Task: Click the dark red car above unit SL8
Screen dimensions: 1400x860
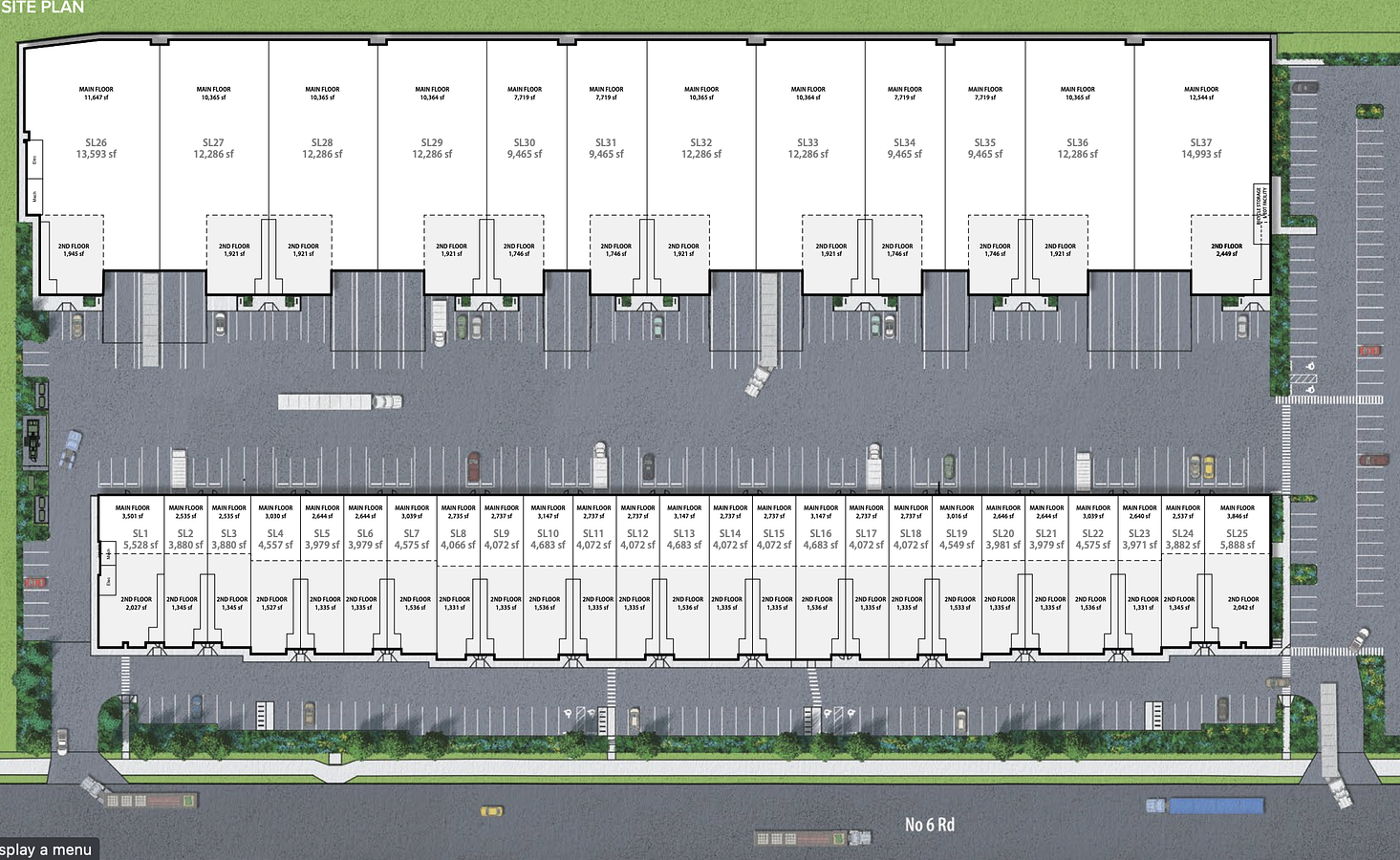Action: pos(473,467)
